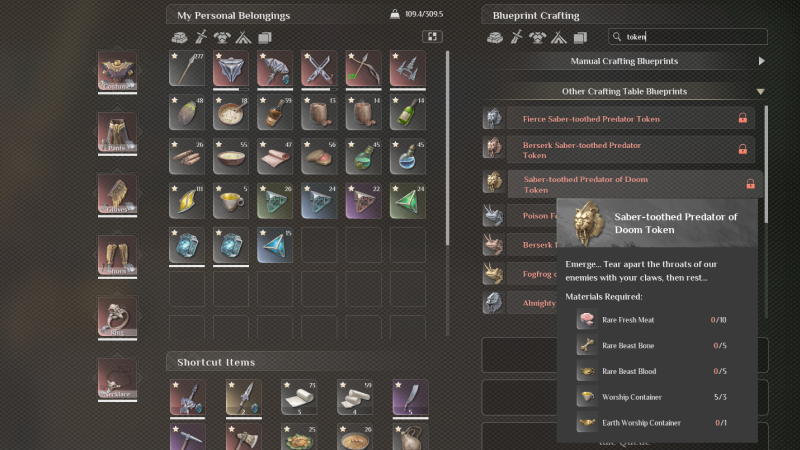This screenshot has width=800, height=450.
Task: Select the spear item in inventory
Action: 187,68
